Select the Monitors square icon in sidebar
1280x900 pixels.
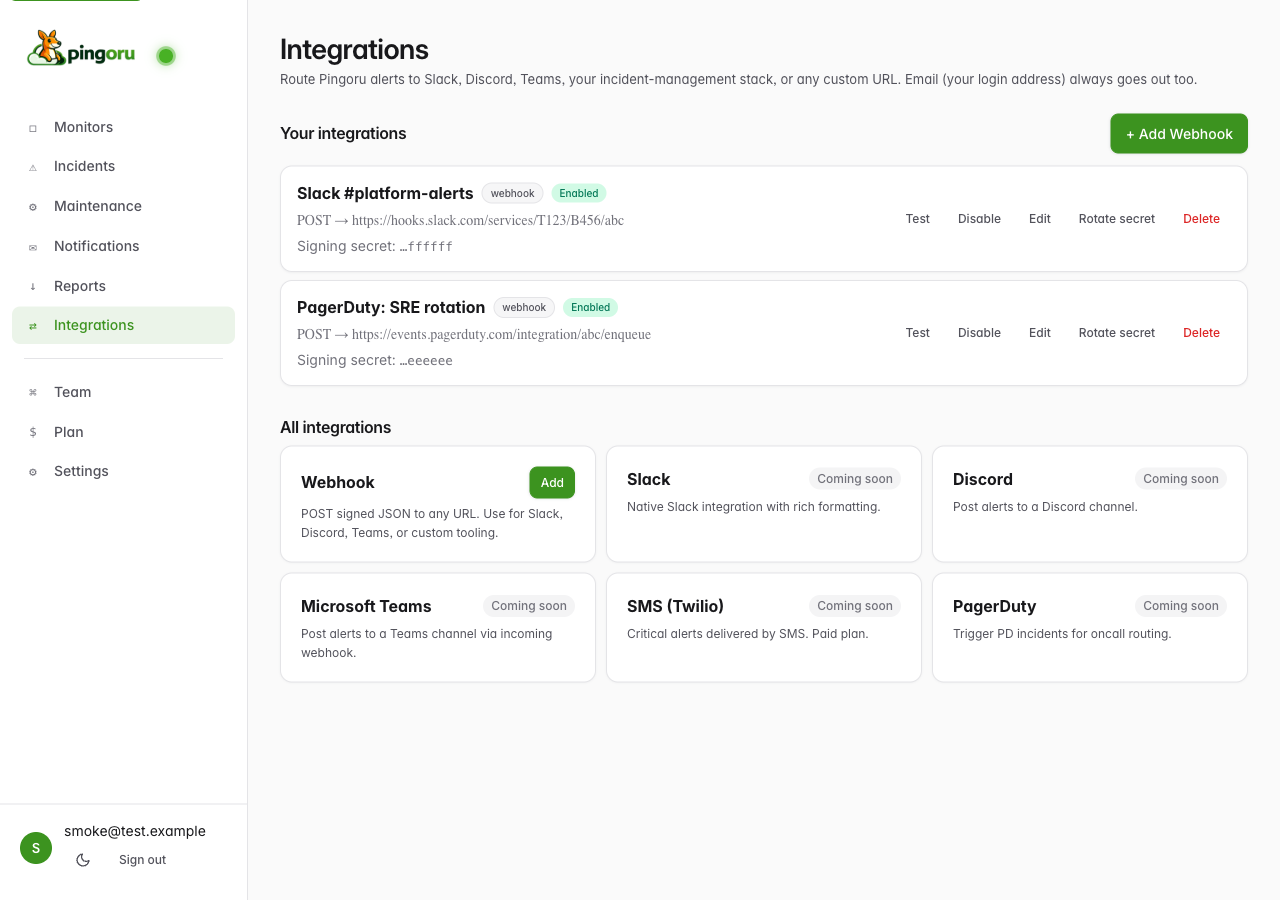(x=33, y=127)
